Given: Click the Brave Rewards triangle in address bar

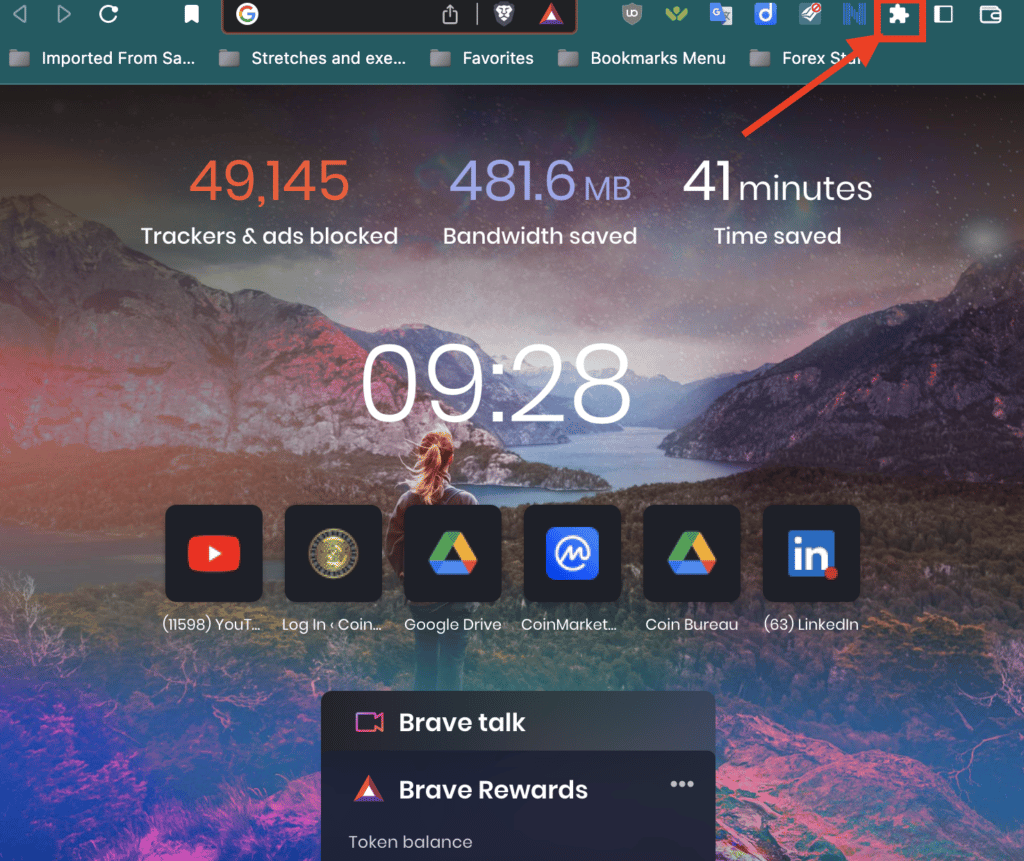Looking at the screenshot, I should 549,15.
